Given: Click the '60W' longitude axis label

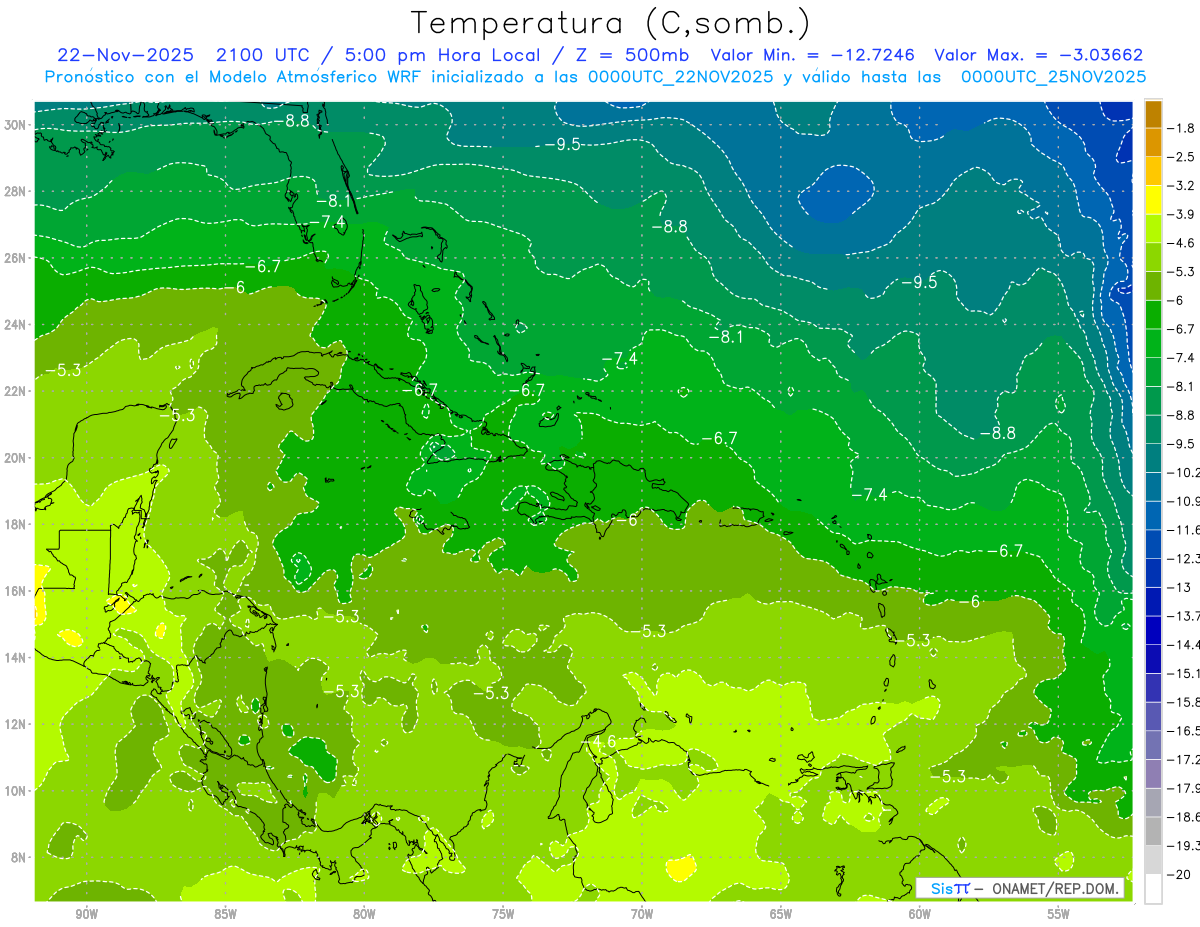Looking at the screenshot, I should coord(920,915).
